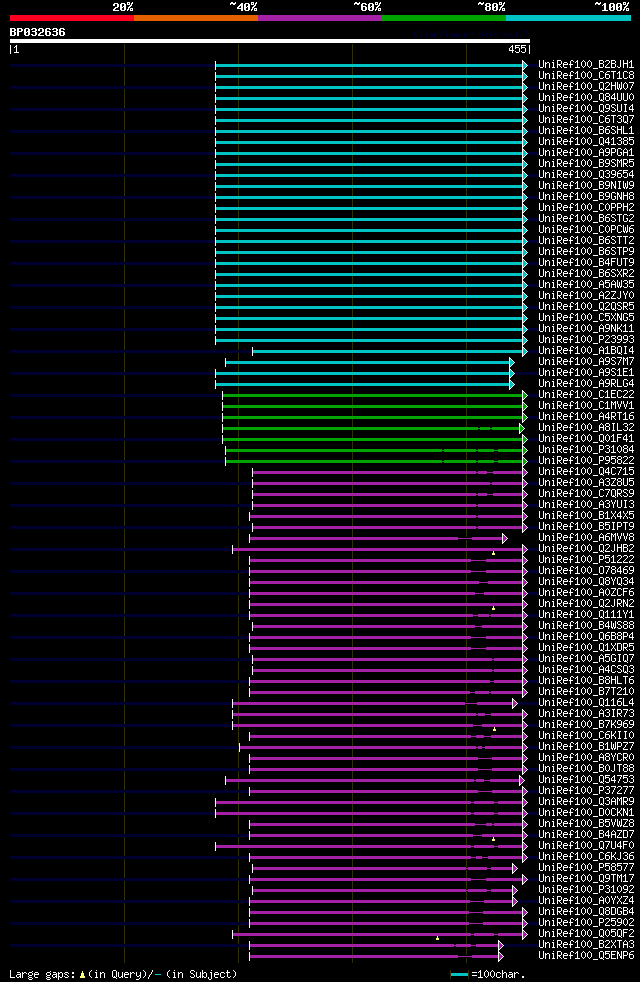Select the UniRef100_B4FUT9 label
Viewport: 640px width, 982px height.
coord(586,262)
